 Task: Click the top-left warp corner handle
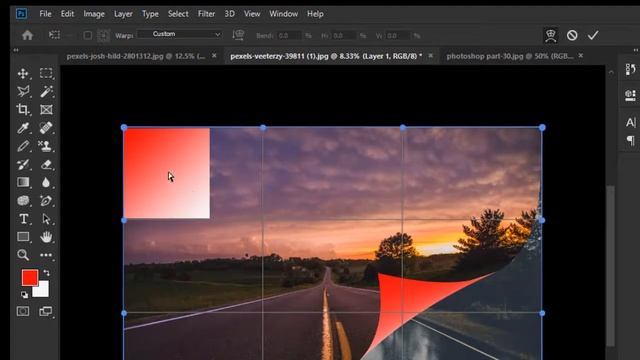pos(124,128)
